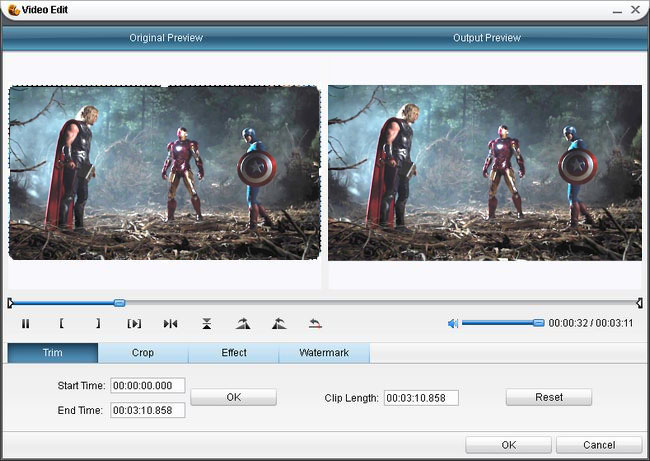Open the Crop tab

(x=143, y=353)
